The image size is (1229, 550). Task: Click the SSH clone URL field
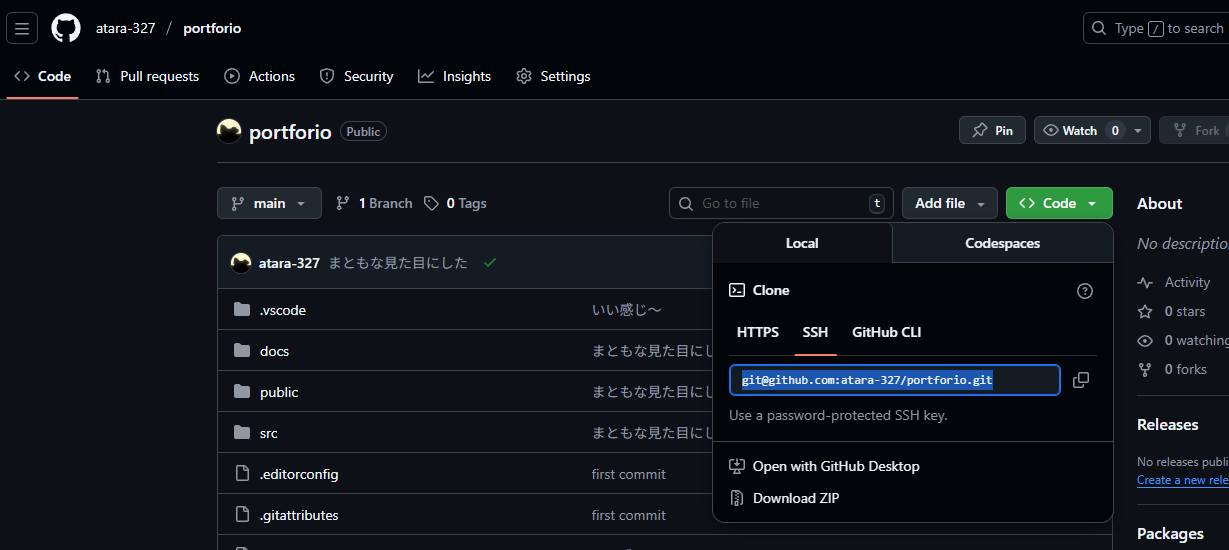tap(894, 380)
